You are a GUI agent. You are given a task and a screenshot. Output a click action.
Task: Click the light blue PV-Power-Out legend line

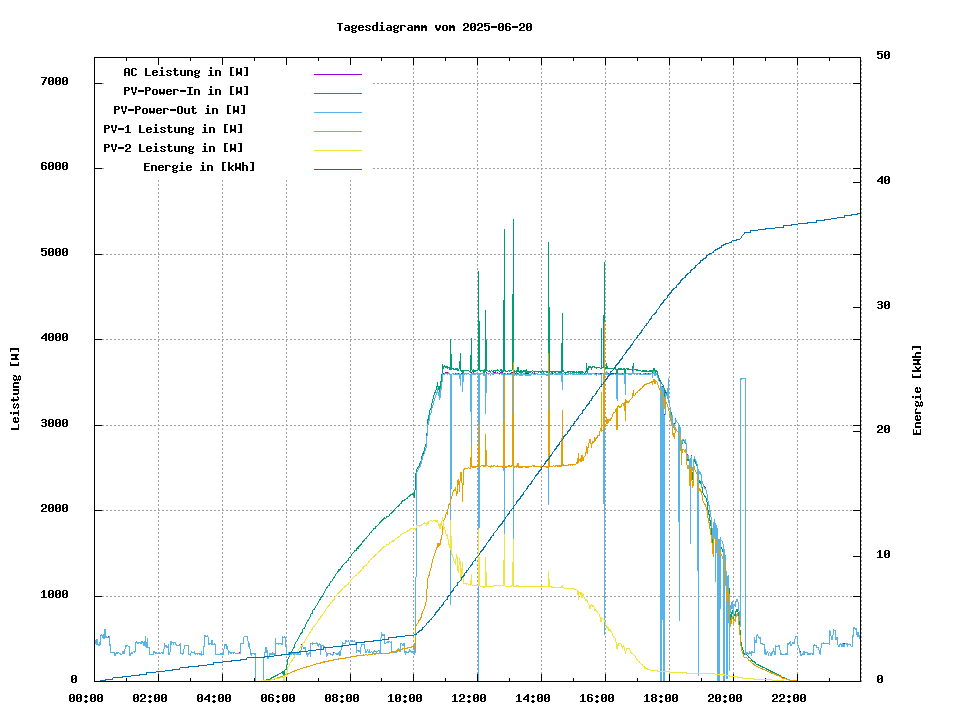[x=337, y=112]
